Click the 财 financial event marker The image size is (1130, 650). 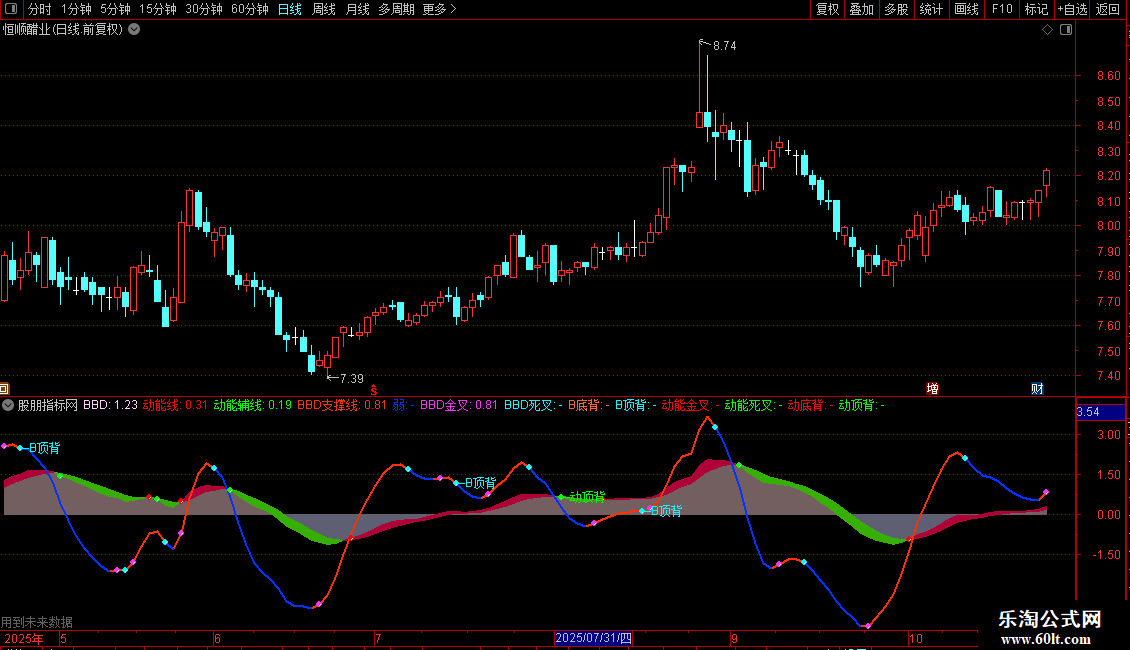[1037, 388]
